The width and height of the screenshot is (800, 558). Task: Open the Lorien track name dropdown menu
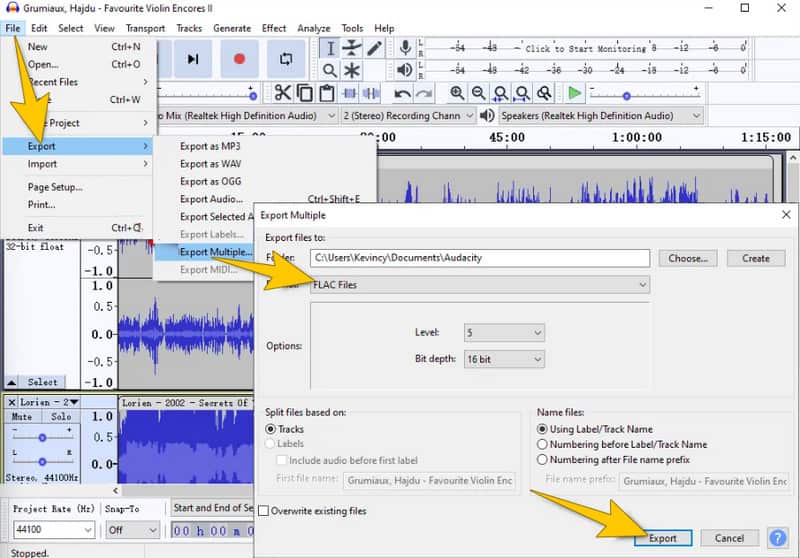(49, 402)
